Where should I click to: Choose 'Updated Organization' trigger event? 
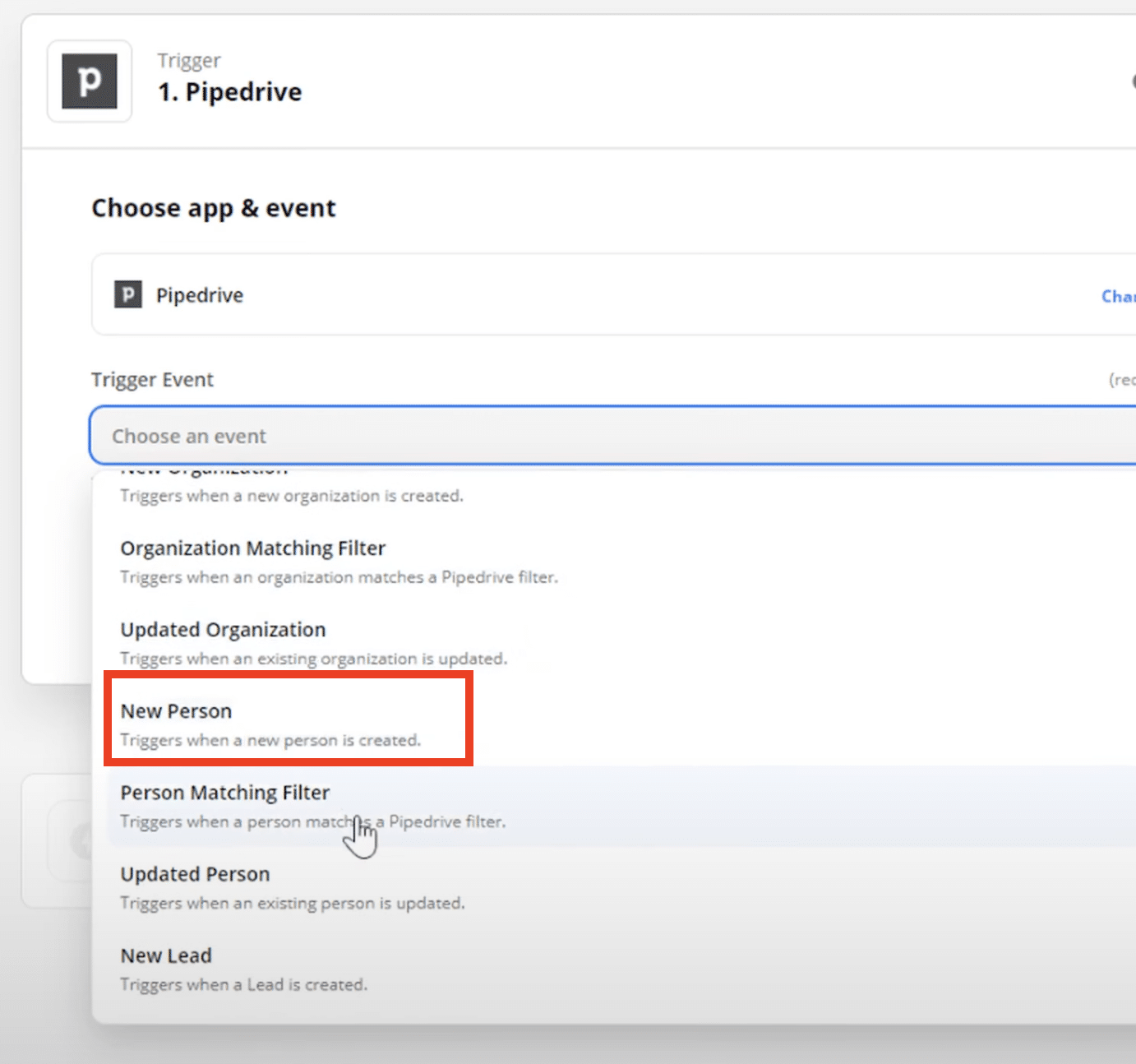click(x=223, y=630)
